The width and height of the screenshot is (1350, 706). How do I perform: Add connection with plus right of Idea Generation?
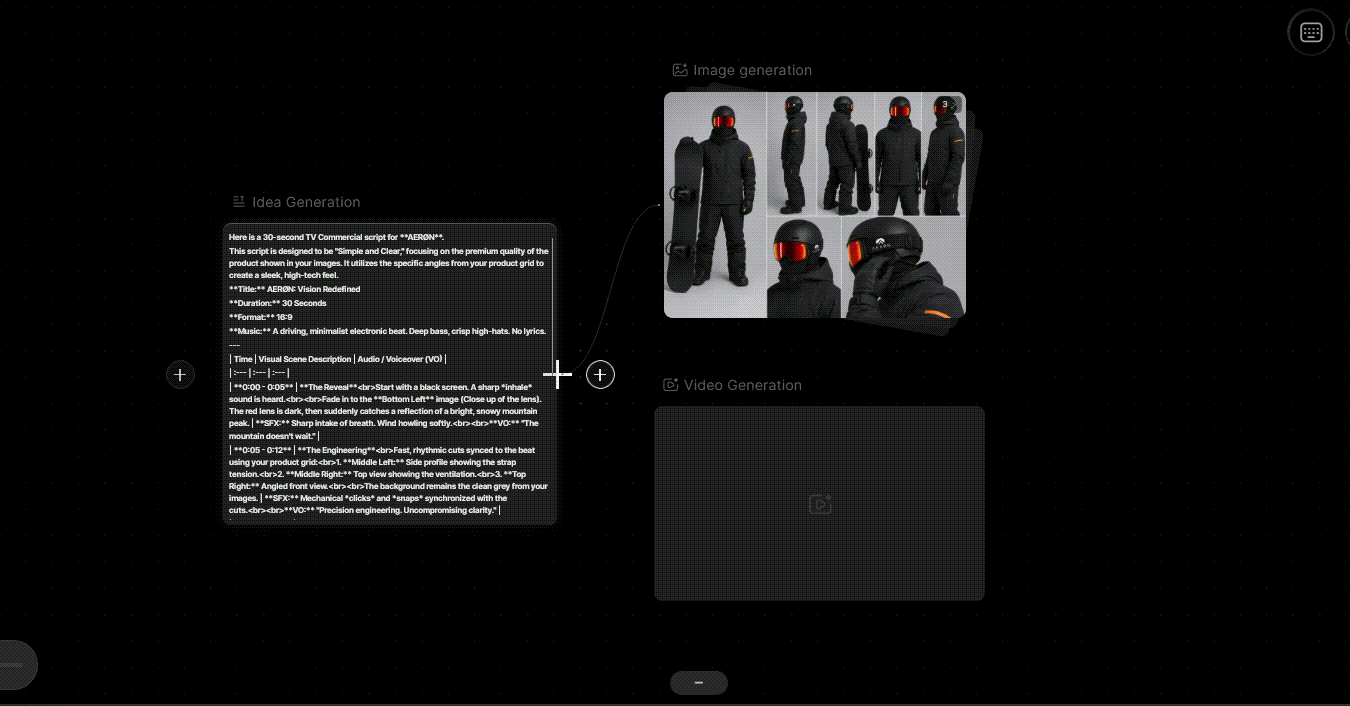tap(600, 375)
